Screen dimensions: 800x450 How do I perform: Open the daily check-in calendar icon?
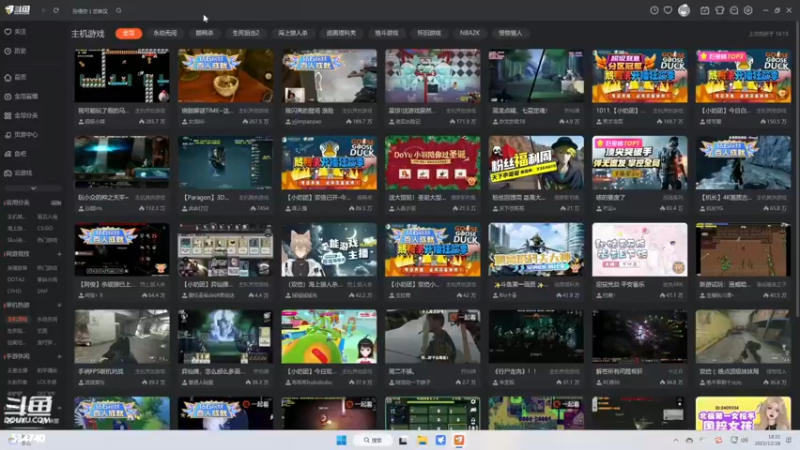point(705,10)
